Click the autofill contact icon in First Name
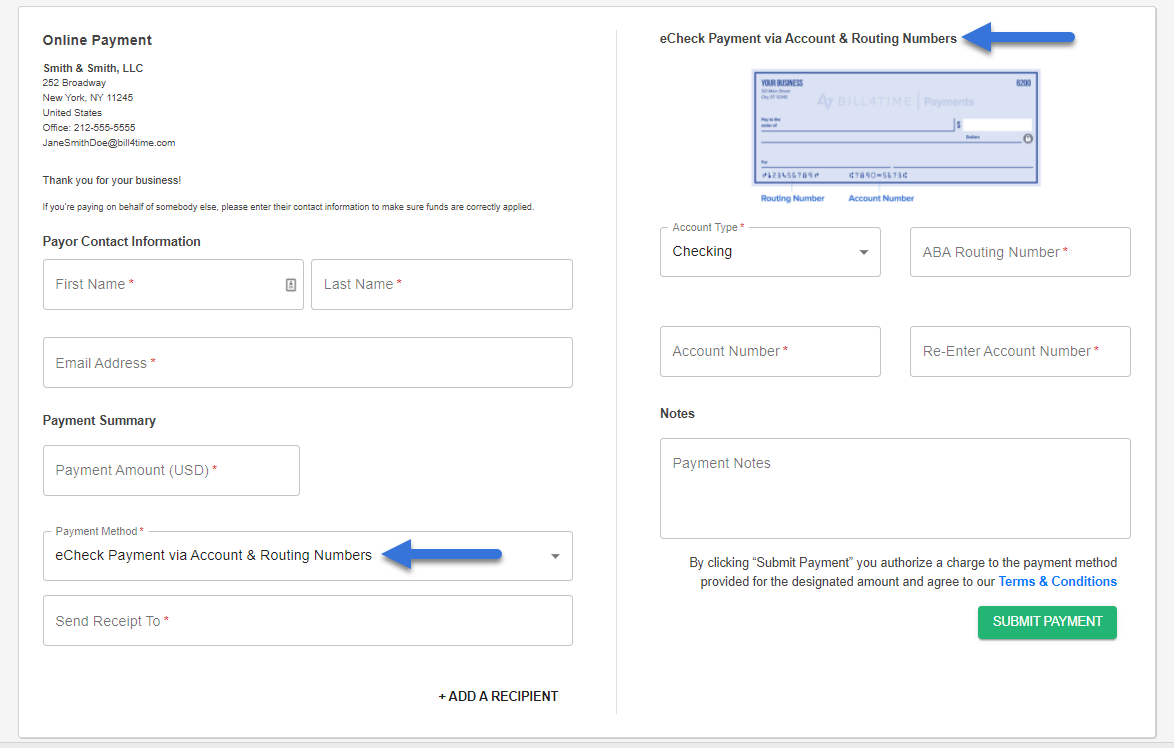 pyautogui.click(x=291, y=285)
